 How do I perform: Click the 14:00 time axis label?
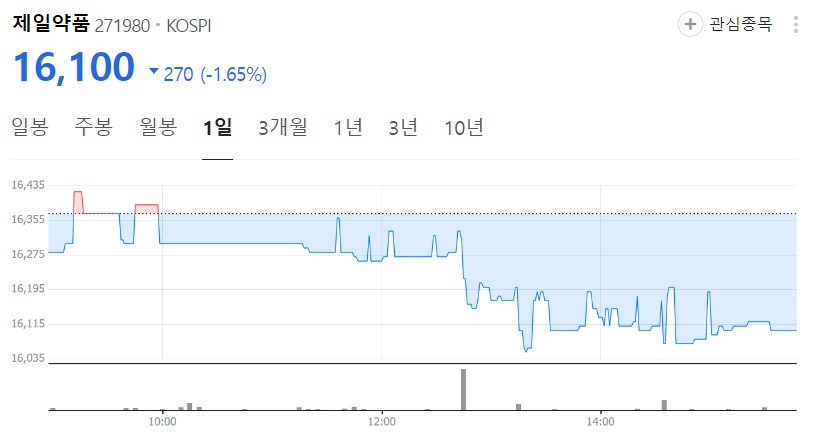(601, 421)
